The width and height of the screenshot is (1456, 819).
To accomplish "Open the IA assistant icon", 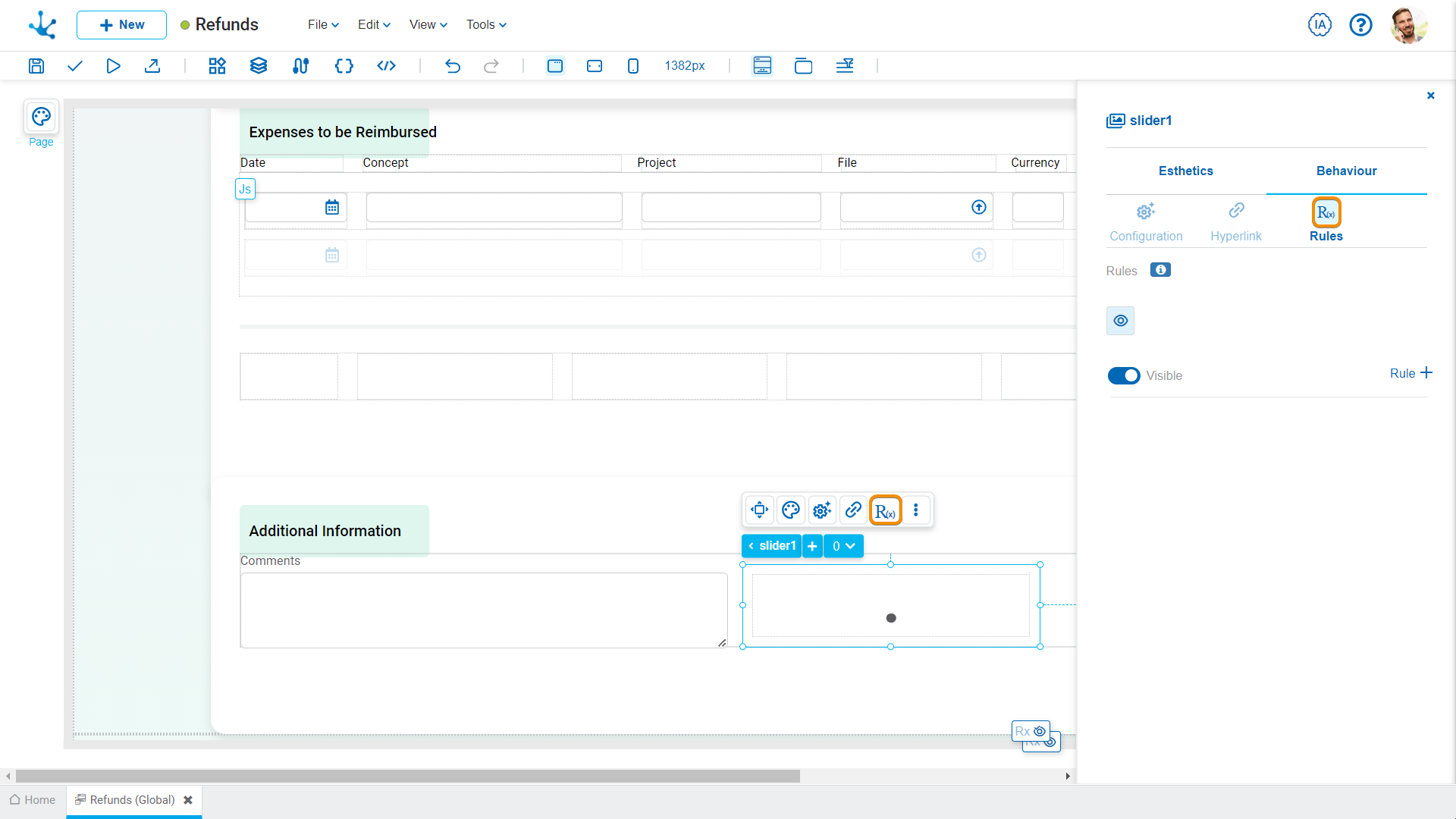I will click(x=1319, y=25).
